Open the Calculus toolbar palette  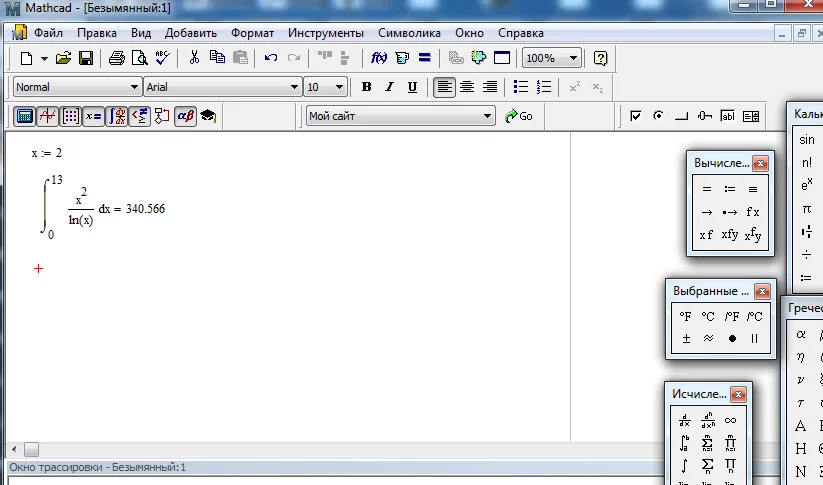click(x=117, y=116)
